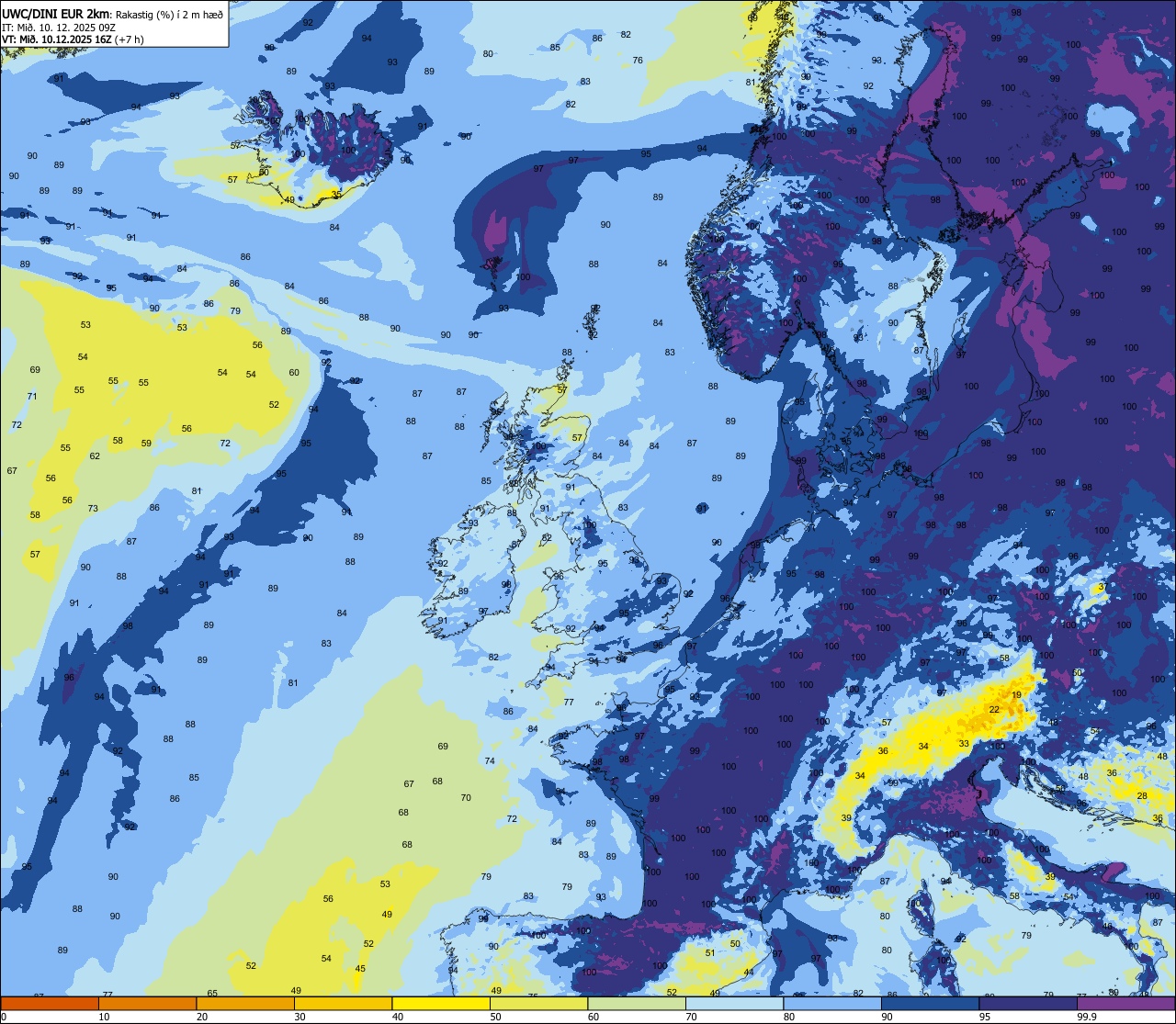Click the 30–40 golden legend swatch

[x=343, y=1003]
